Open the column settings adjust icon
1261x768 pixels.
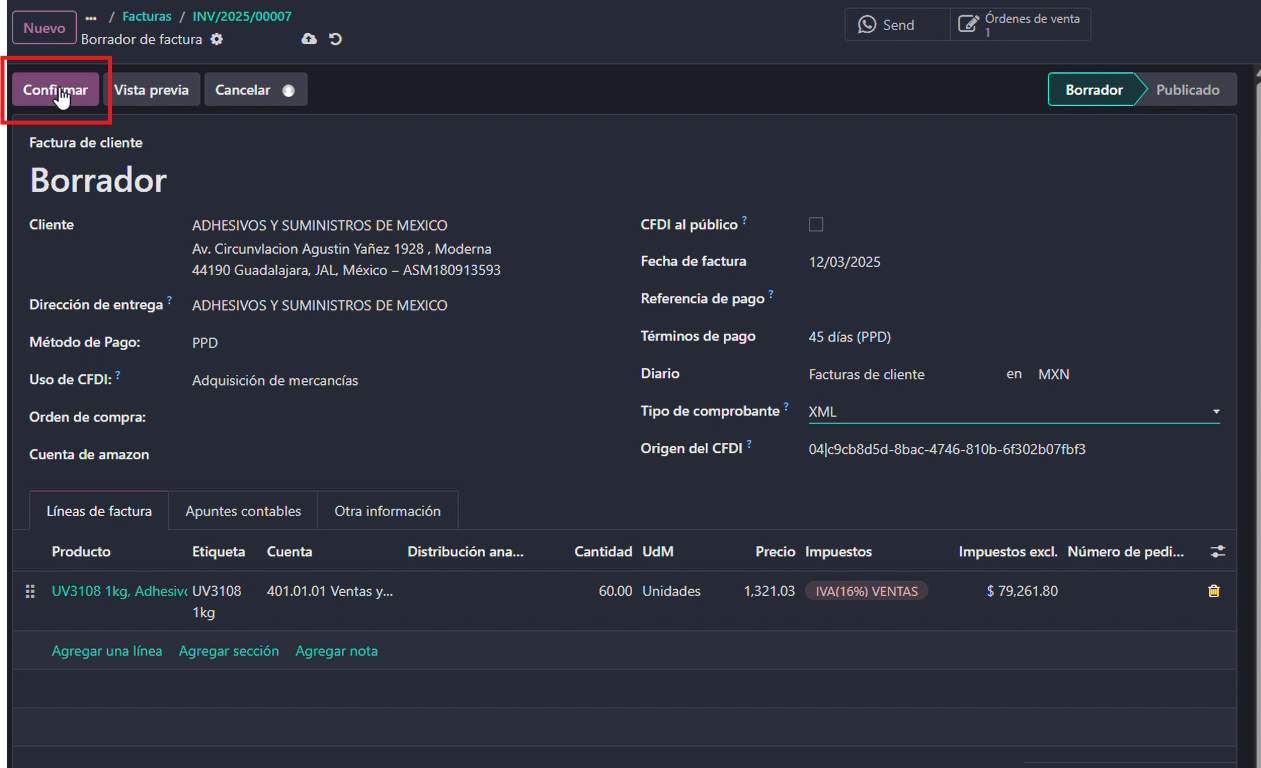[x=1217, y=551]
